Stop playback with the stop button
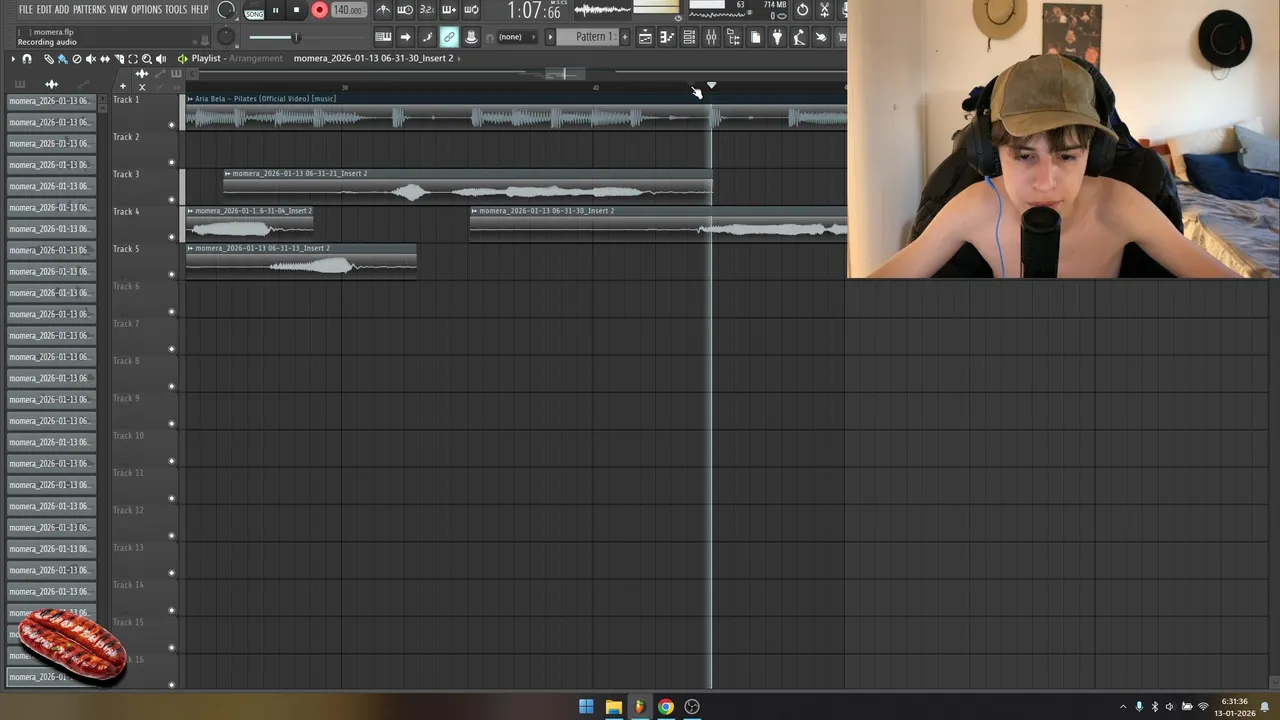The height and width of the screenshot is (720, 1280). click(x=296, y=10)
